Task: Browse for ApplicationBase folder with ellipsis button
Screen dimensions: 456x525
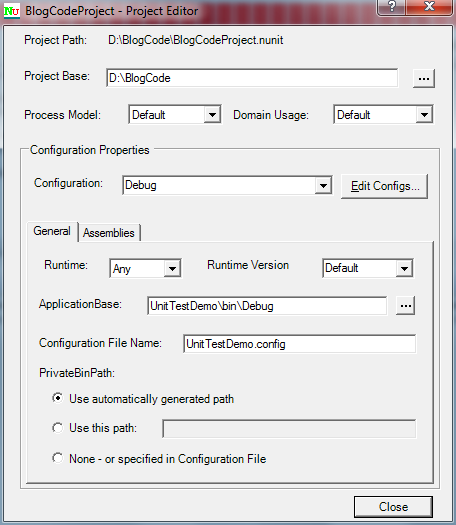Action: 405,305
